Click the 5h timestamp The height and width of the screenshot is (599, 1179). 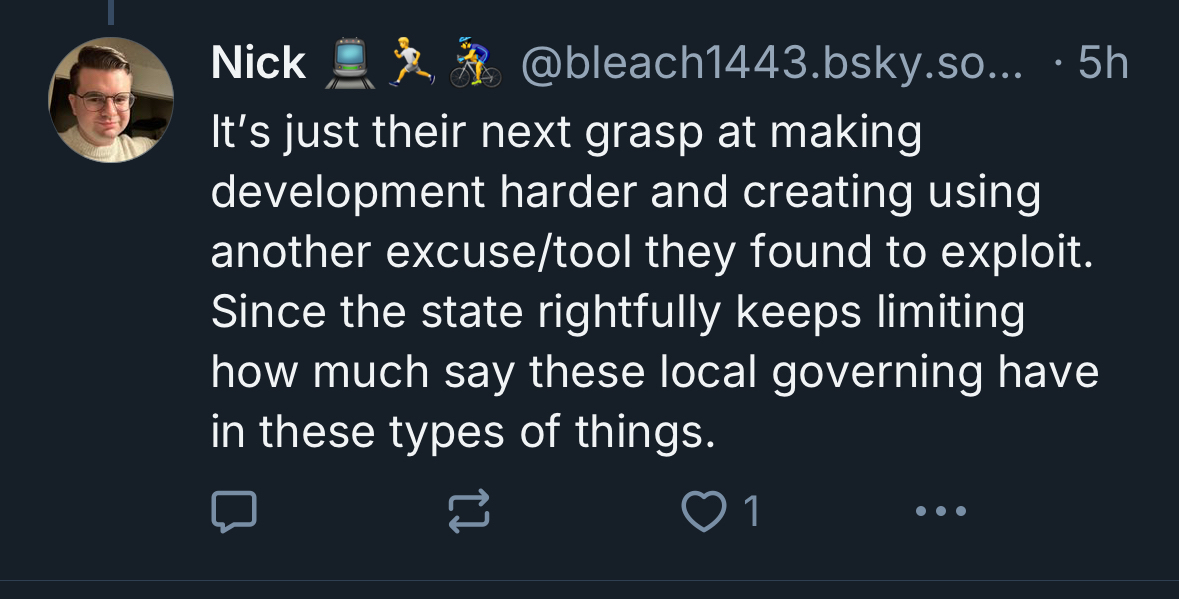(1104, 64)
